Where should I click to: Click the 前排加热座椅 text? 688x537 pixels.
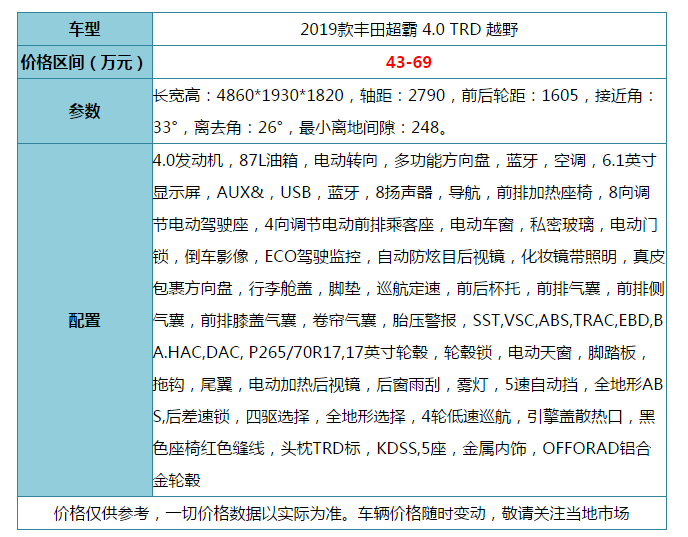544,193
